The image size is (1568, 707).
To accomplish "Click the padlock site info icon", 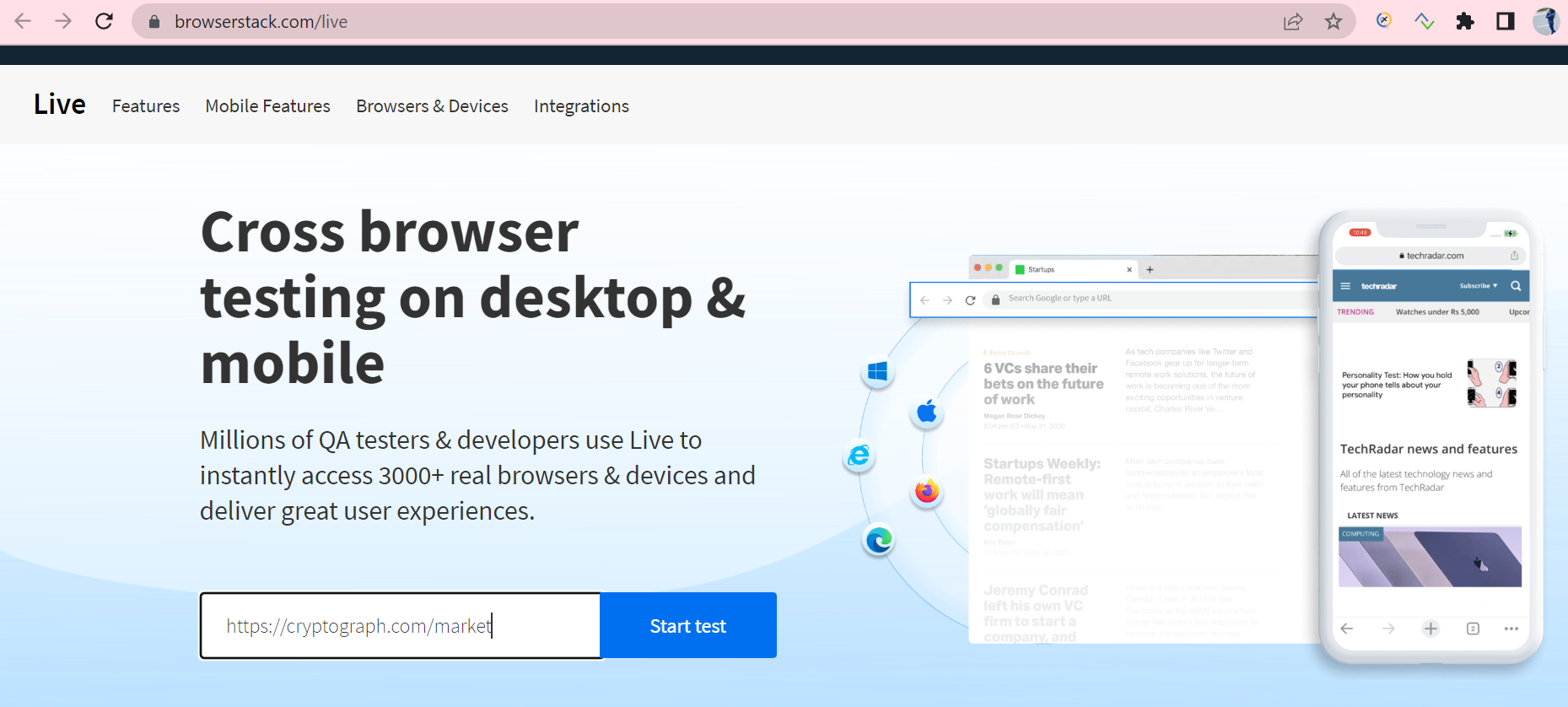I will [x=154, y=22].
